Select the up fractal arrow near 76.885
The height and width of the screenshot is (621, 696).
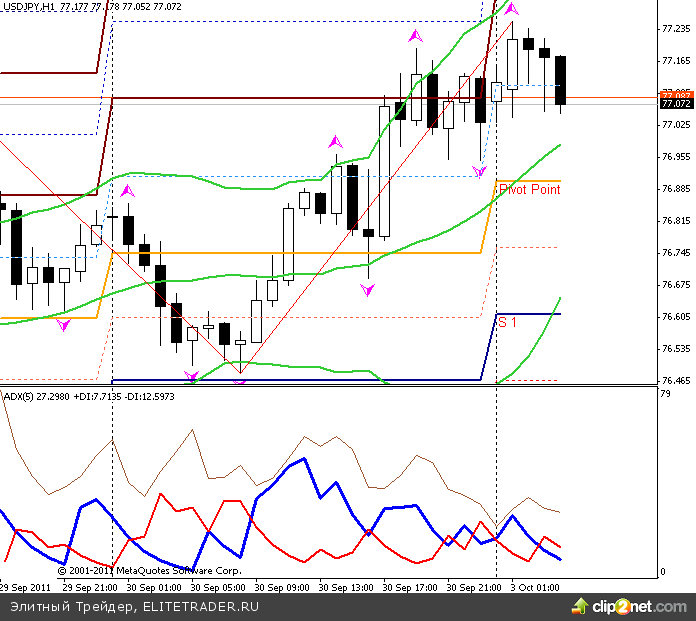coord(126,190)
